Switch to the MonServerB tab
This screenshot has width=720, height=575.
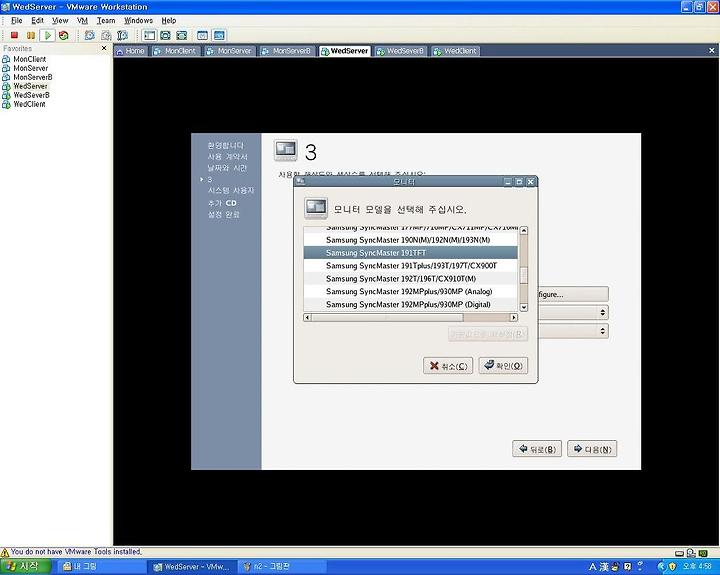coord(287,51)
